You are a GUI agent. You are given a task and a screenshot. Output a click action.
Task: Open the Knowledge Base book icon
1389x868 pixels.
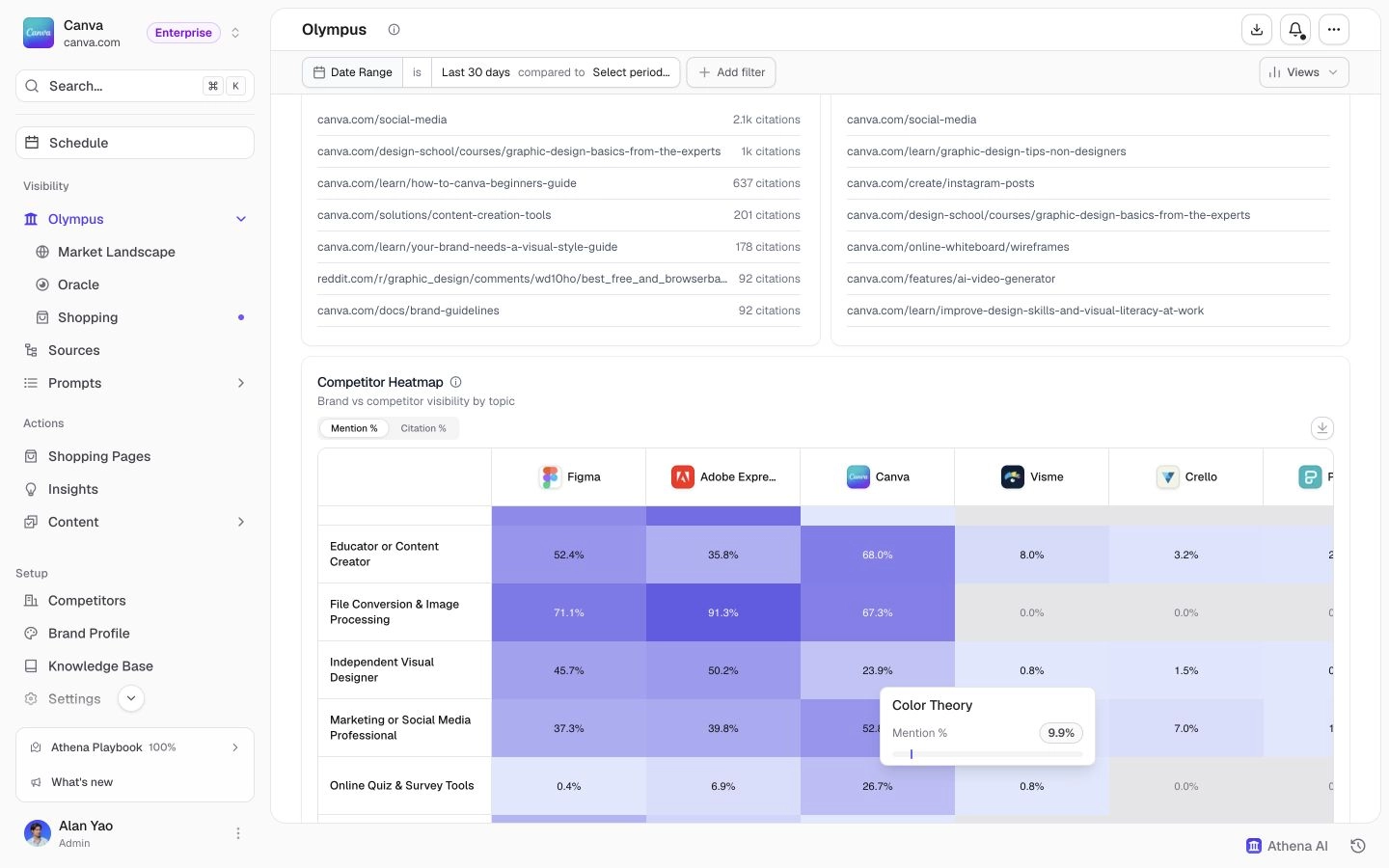[x=31, y=665]
